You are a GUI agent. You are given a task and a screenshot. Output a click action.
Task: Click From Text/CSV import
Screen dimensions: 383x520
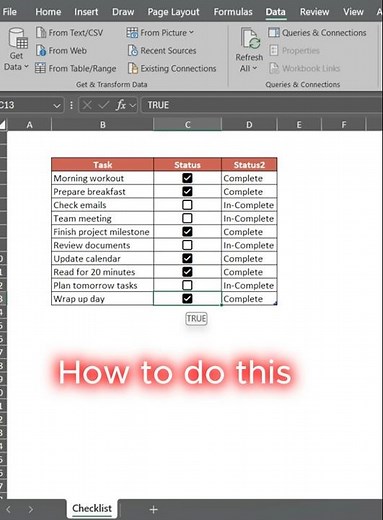tap(69, 33)
